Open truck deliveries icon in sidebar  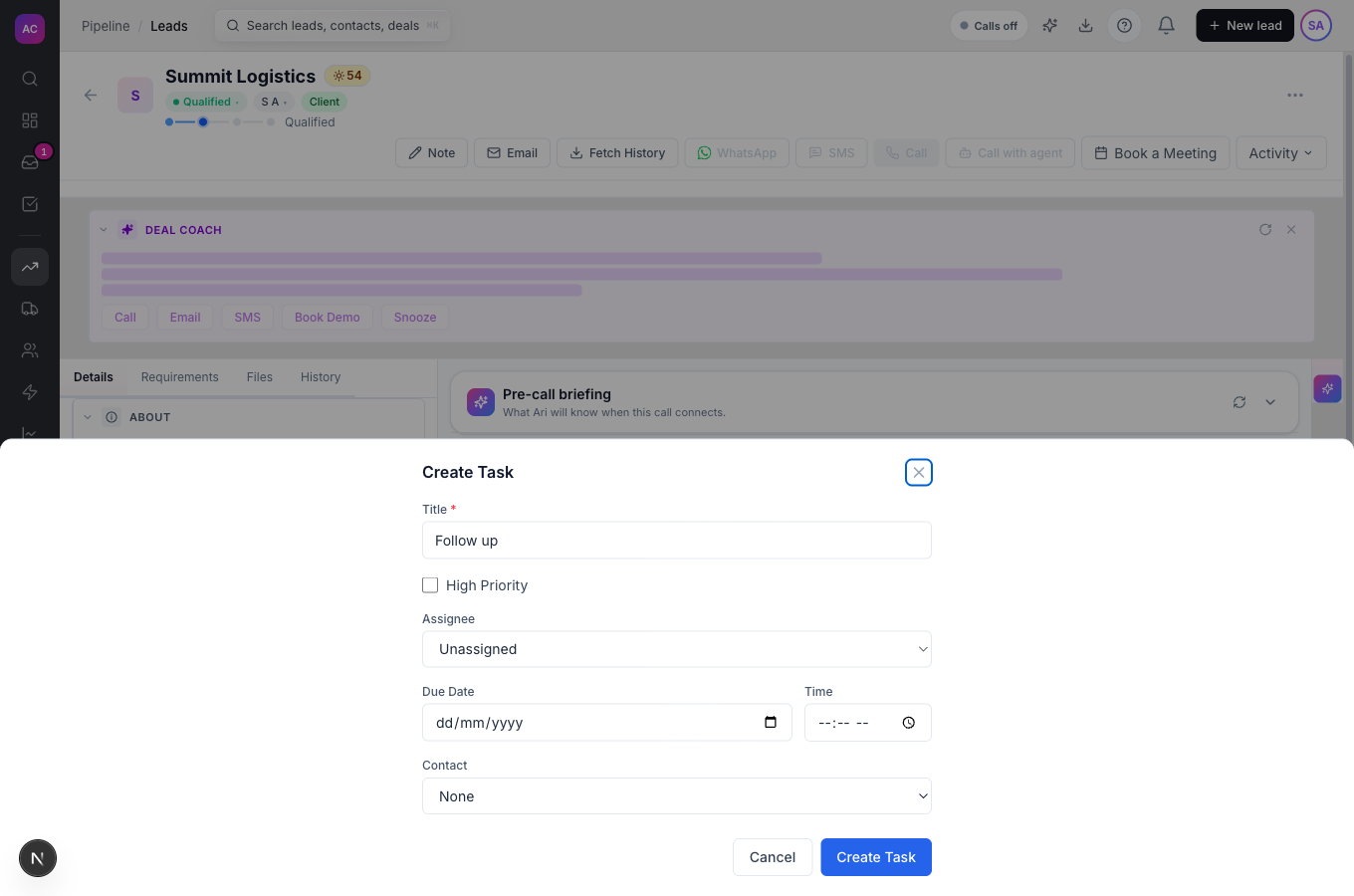click(x=30, y=309)
